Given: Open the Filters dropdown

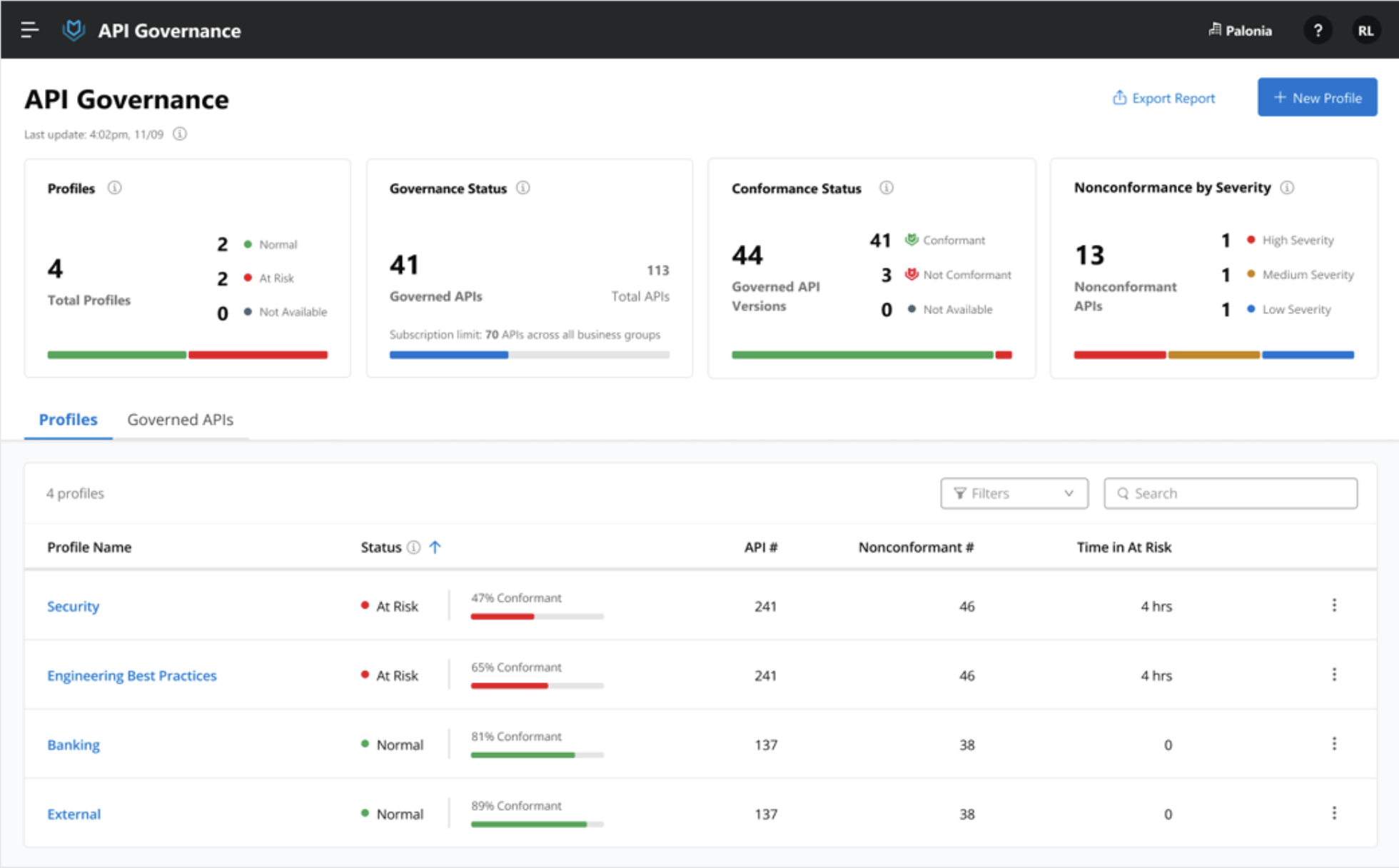Looking at the screenshot, I should coord(1014,493).
